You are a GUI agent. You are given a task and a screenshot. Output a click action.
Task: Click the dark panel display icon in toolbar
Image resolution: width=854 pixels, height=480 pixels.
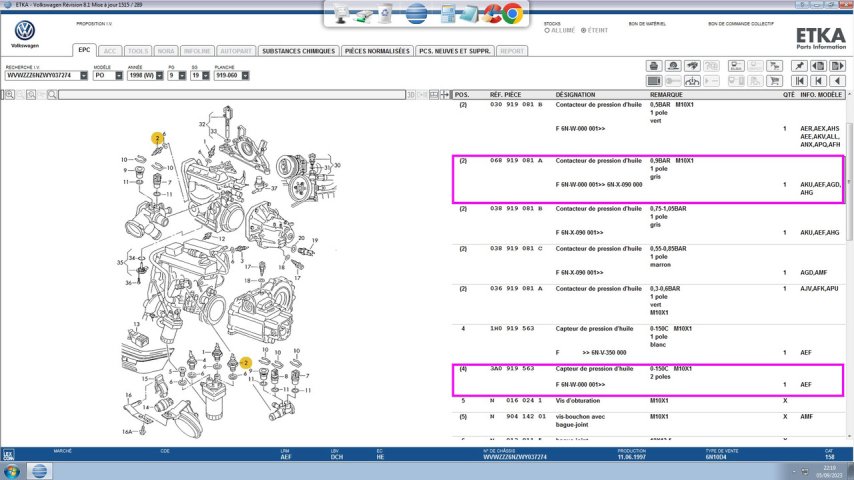654,81
